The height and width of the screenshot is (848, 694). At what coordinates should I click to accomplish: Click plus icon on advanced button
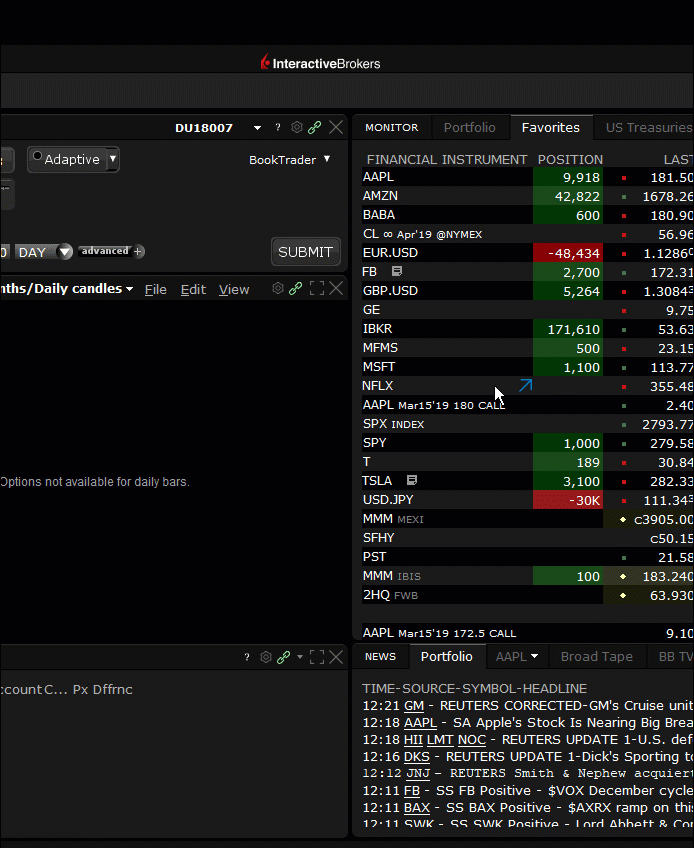138,251
